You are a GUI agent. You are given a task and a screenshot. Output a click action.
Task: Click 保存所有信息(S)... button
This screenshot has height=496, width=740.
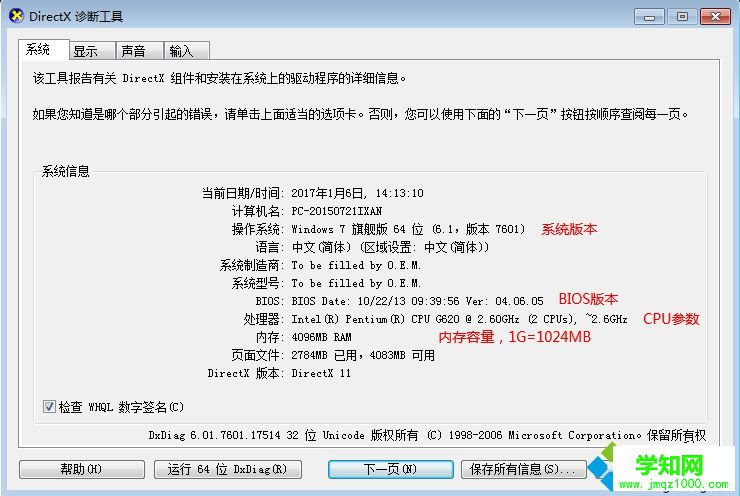523,469
